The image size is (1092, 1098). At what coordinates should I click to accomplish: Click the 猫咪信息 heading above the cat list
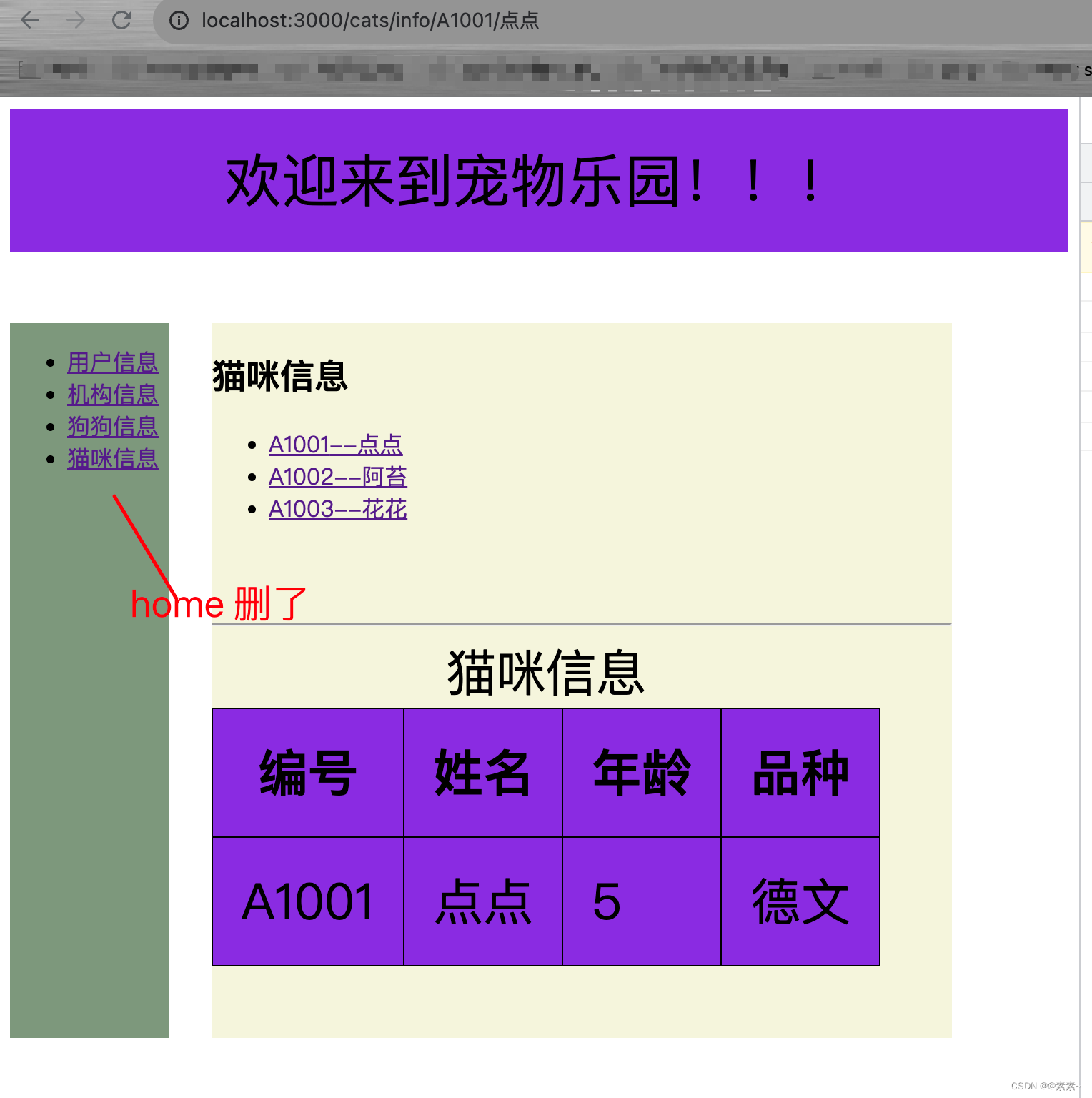(279, 376)
